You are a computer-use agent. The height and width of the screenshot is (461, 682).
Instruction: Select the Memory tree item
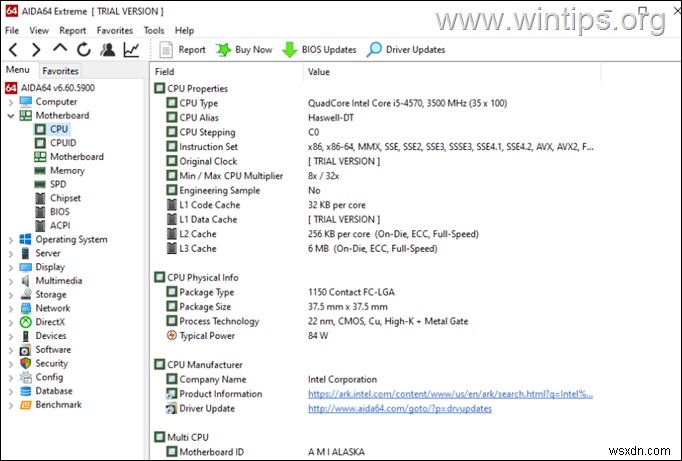[x=67, y=170]
